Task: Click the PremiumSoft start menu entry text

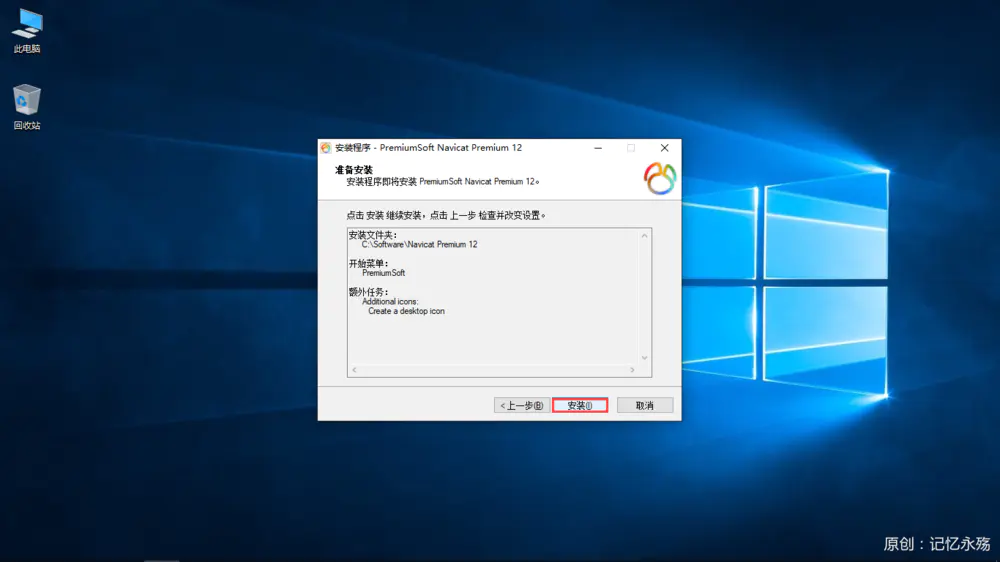Action: click(383, 273)
